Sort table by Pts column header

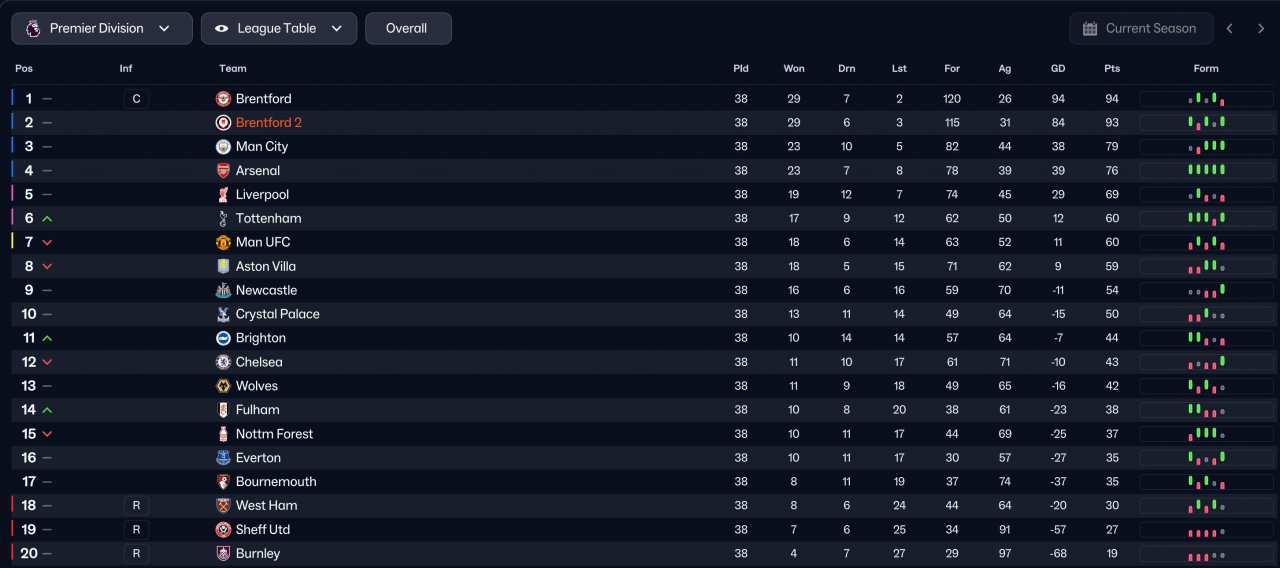pos(1112,69)
